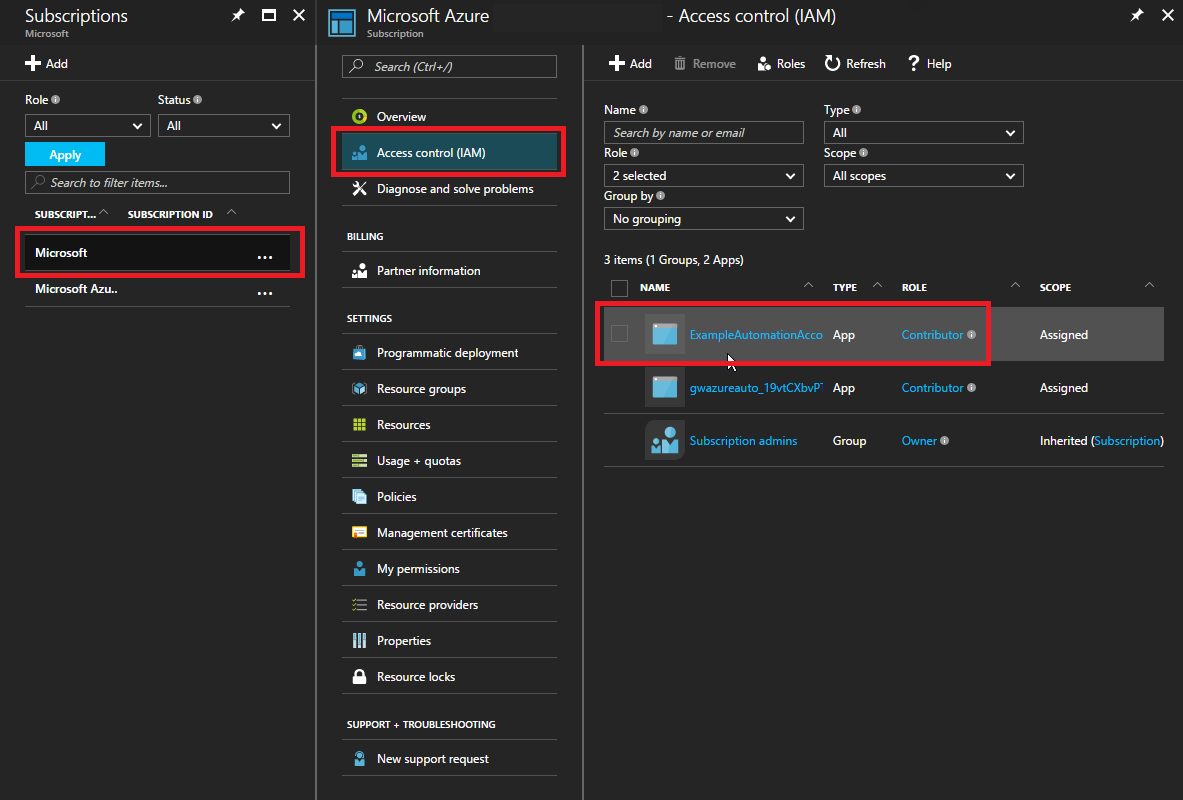Screen dimensions: 1183x800
Task: Click the Help question mark icon
Action: [x=913, y=63]
